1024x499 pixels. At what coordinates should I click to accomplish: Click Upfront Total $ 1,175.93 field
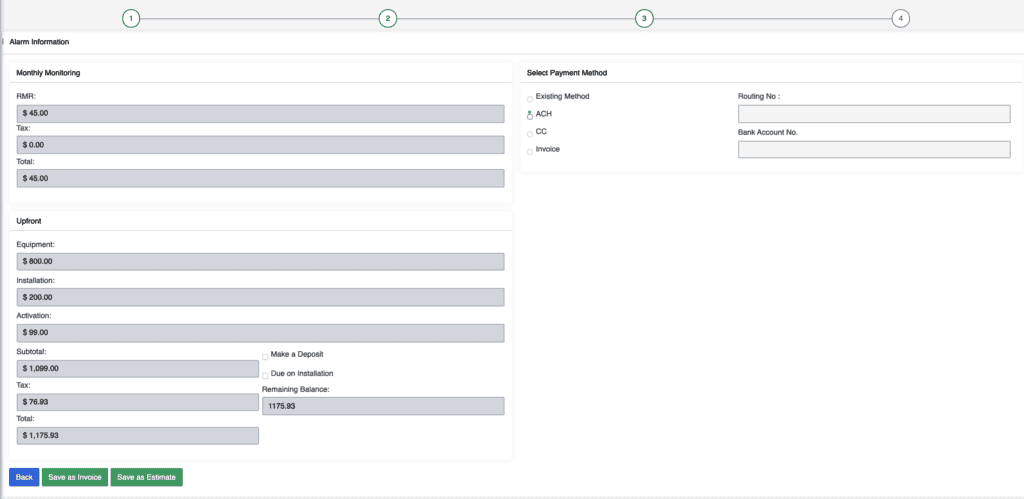pos(137,436)
